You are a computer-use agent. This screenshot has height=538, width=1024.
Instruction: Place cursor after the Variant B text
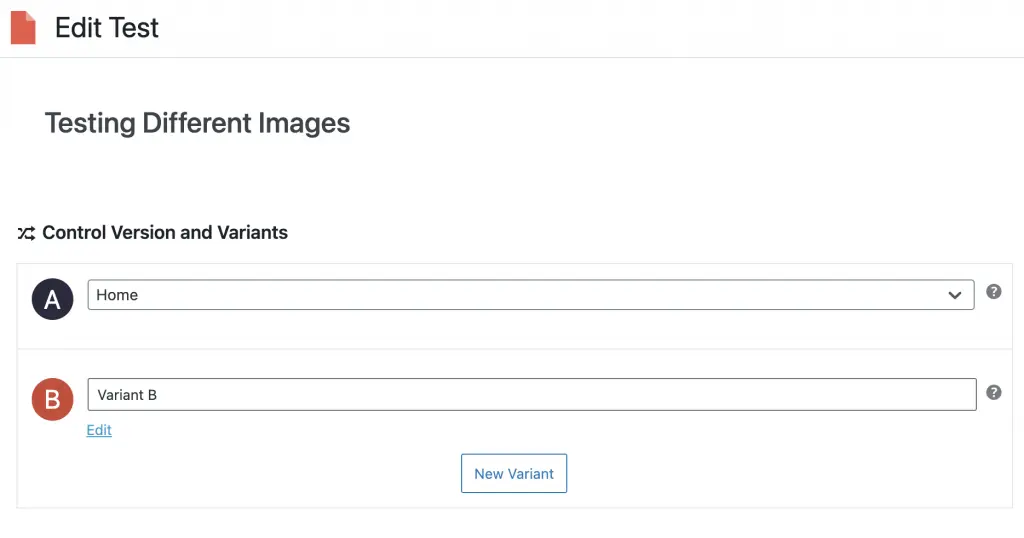coord(158,395)
